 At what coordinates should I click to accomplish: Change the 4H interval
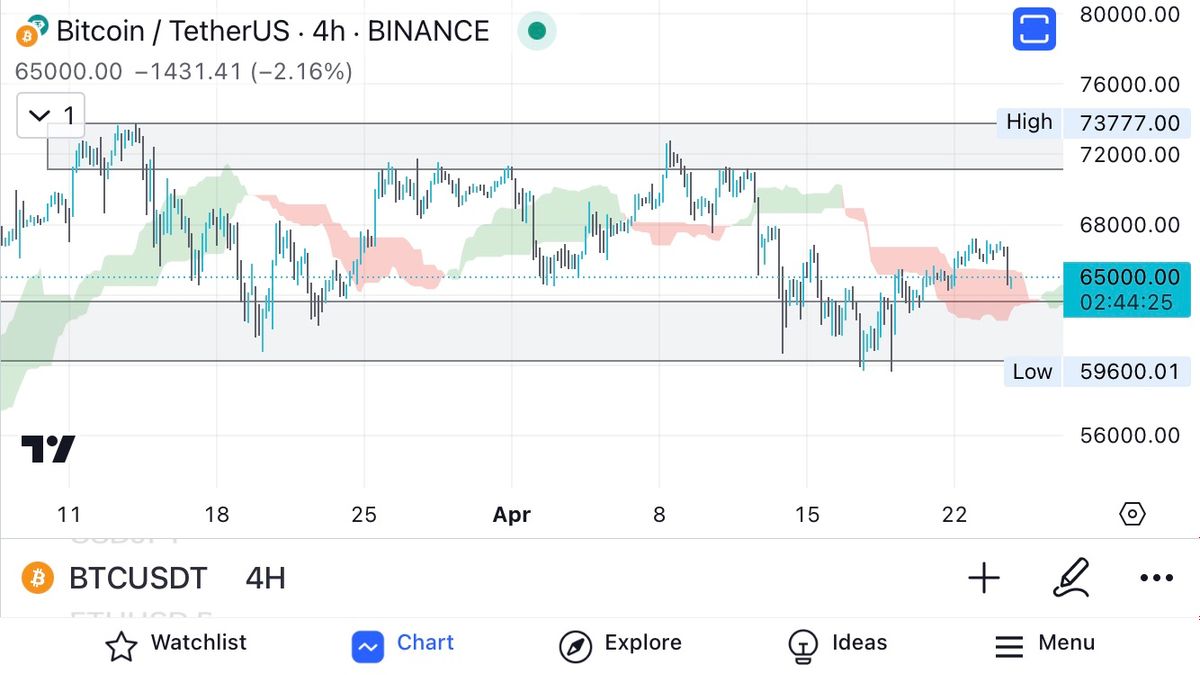coord(265,578)
